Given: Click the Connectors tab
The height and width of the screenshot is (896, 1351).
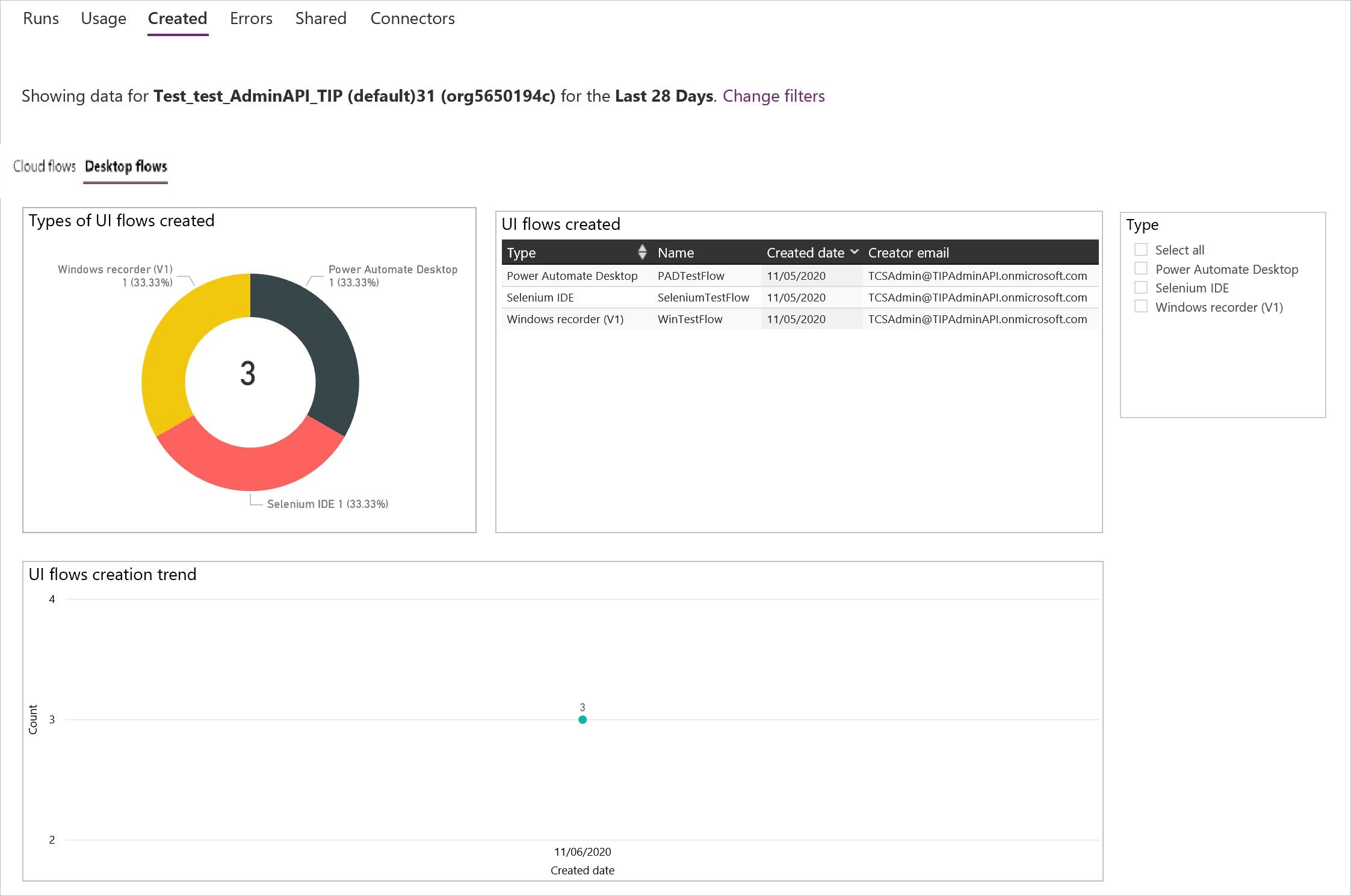Looking at the screenshot, I should coord(411,17).
